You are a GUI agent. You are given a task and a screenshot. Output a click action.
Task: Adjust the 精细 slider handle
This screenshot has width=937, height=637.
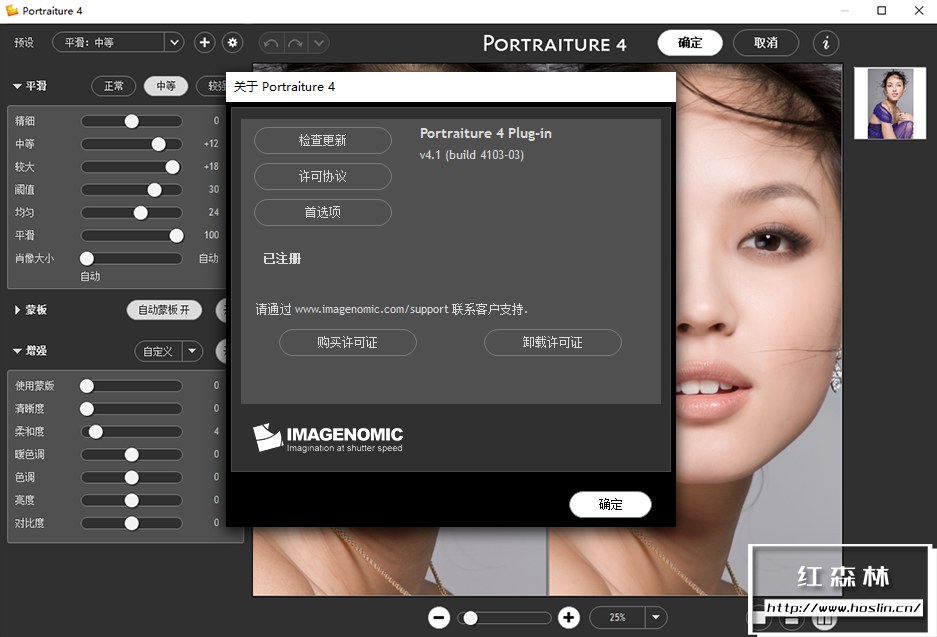(x=131, y=121)
